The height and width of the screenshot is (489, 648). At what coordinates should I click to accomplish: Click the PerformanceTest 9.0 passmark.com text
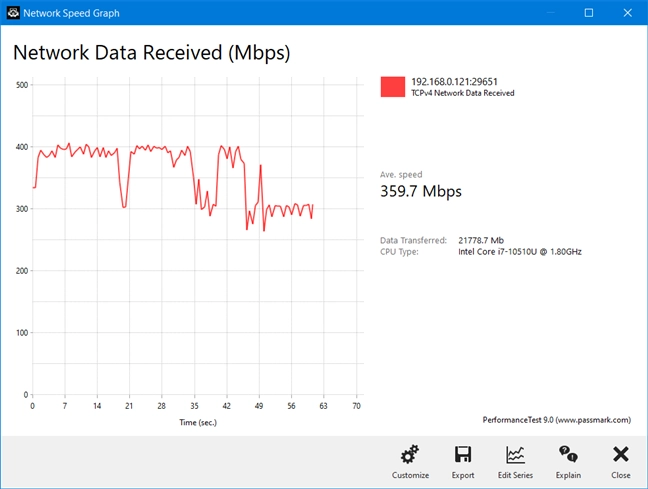click(x=557, y=420)
